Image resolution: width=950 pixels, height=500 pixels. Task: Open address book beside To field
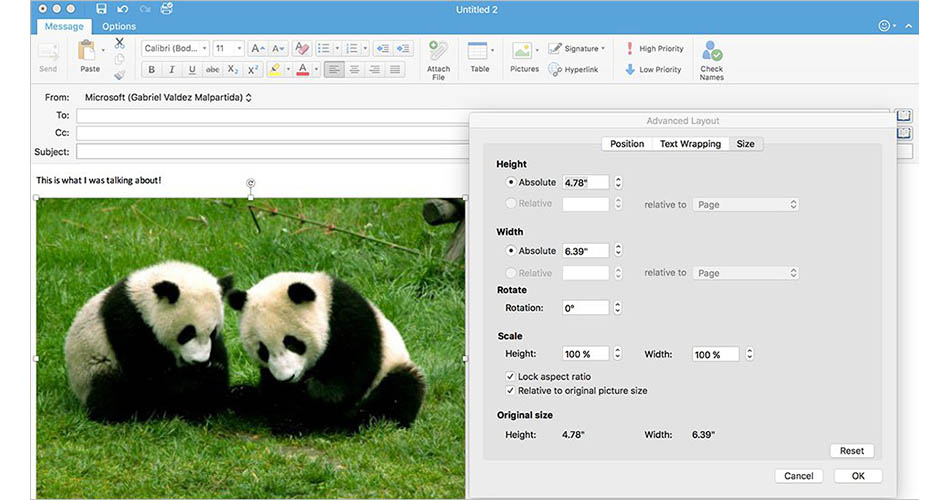click(903, 115)
